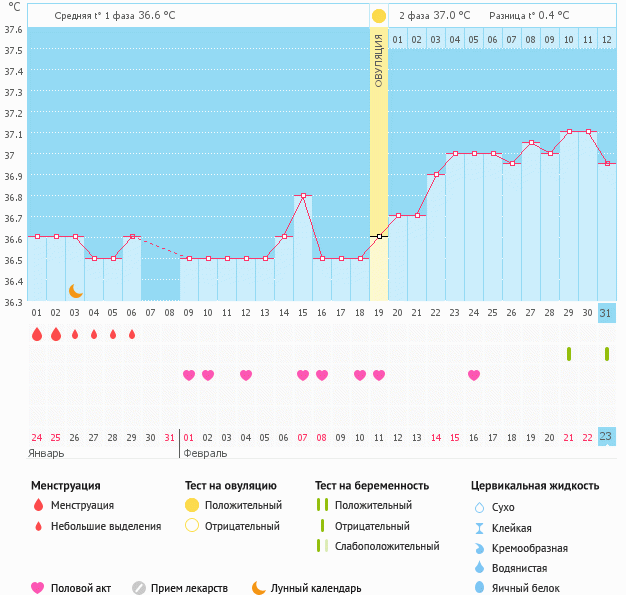Select the large menstruation drop on day 01
Viewport: 626px width, 595px height.
pos(37,334)
